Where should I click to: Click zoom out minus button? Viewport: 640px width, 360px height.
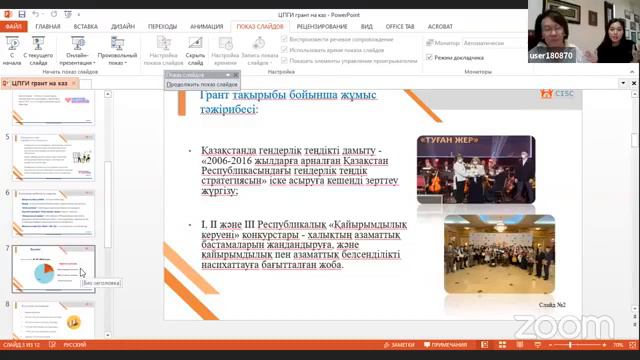pos(550,345)
